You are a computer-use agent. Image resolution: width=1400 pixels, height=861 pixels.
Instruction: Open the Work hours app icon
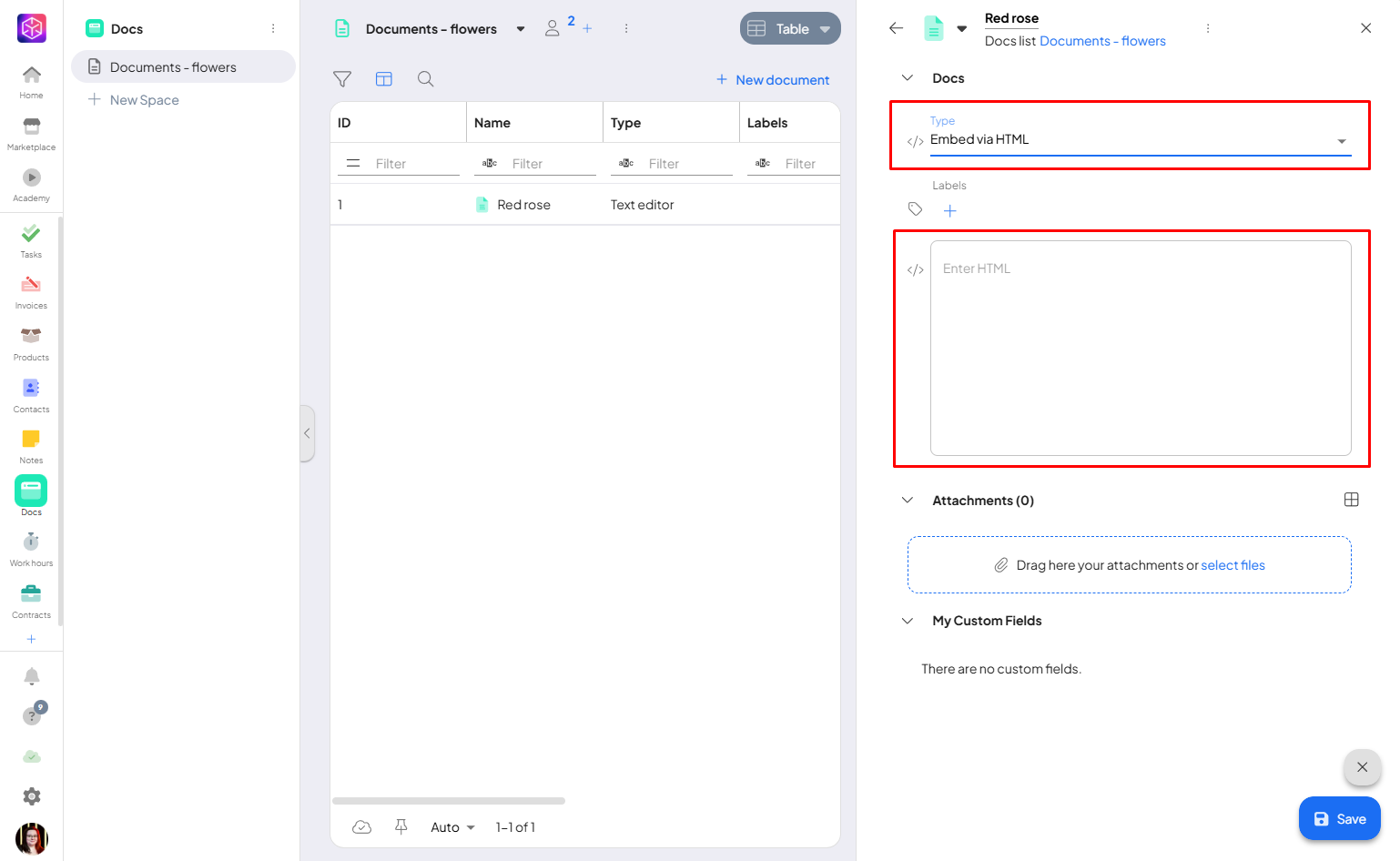click(x=31, y=549)
